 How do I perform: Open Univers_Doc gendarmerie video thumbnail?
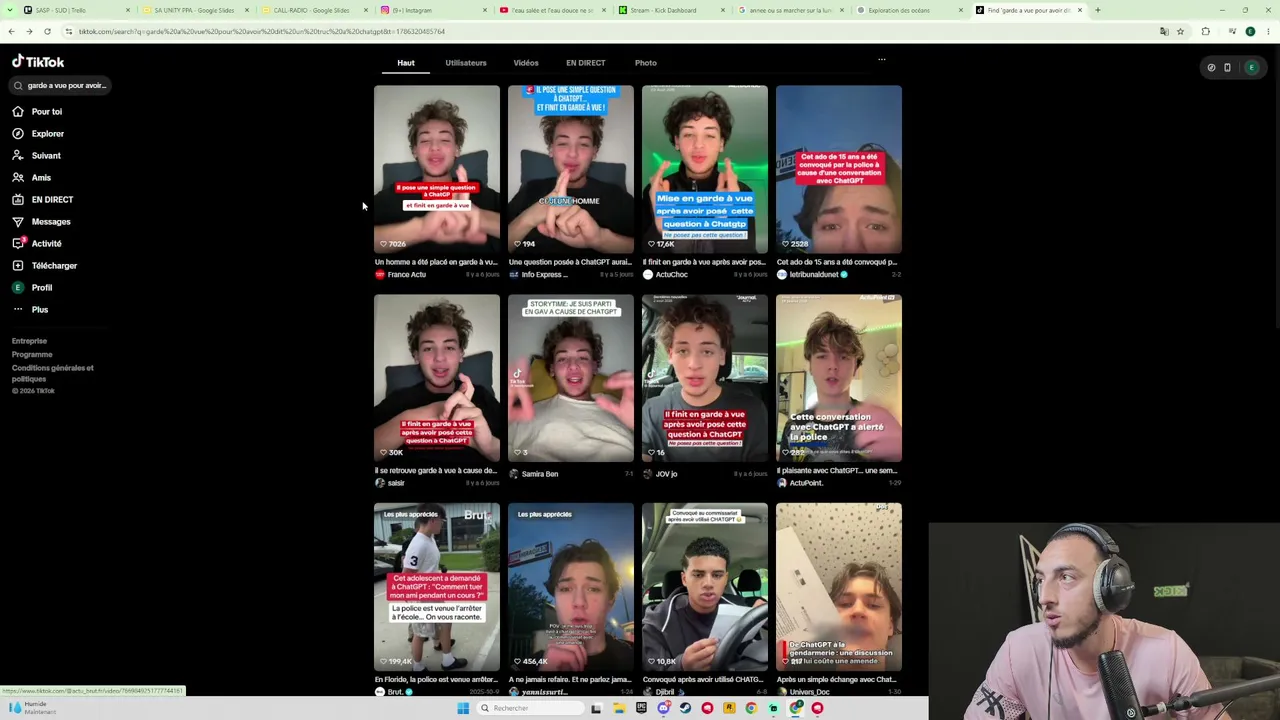click(x=839, y=587)
